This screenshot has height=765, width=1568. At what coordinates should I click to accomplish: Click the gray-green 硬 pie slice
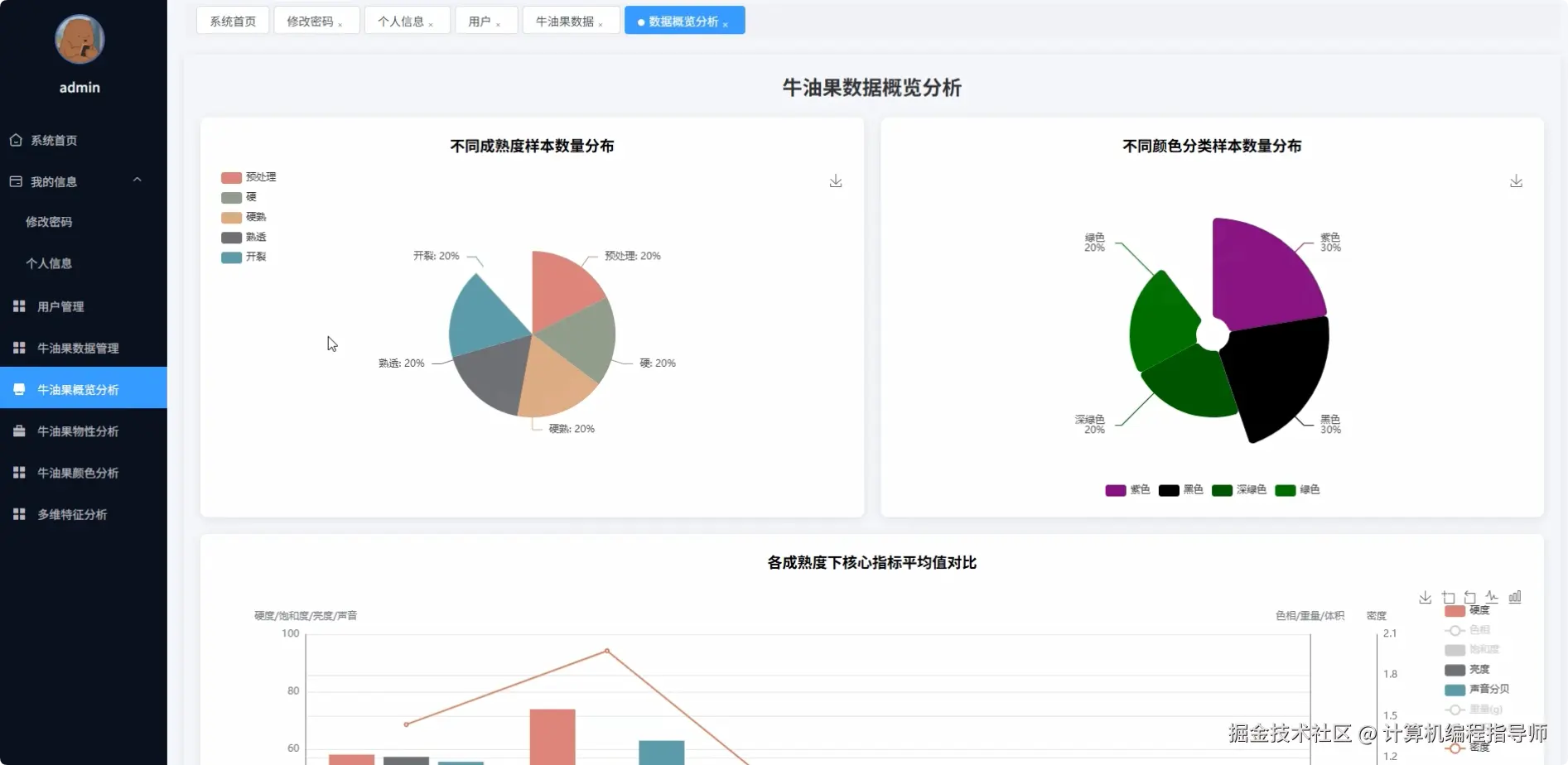tap(584, 341)
